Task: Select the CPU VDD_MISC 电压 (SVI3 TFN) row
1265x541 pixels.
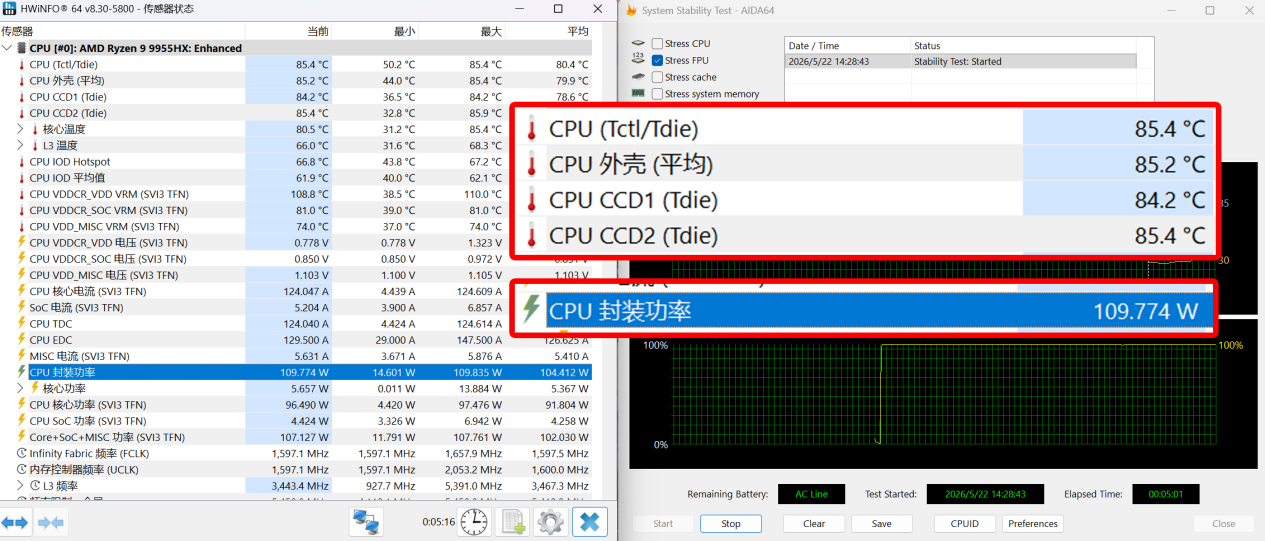Action: pyautogui.click(x=296, y=275)
